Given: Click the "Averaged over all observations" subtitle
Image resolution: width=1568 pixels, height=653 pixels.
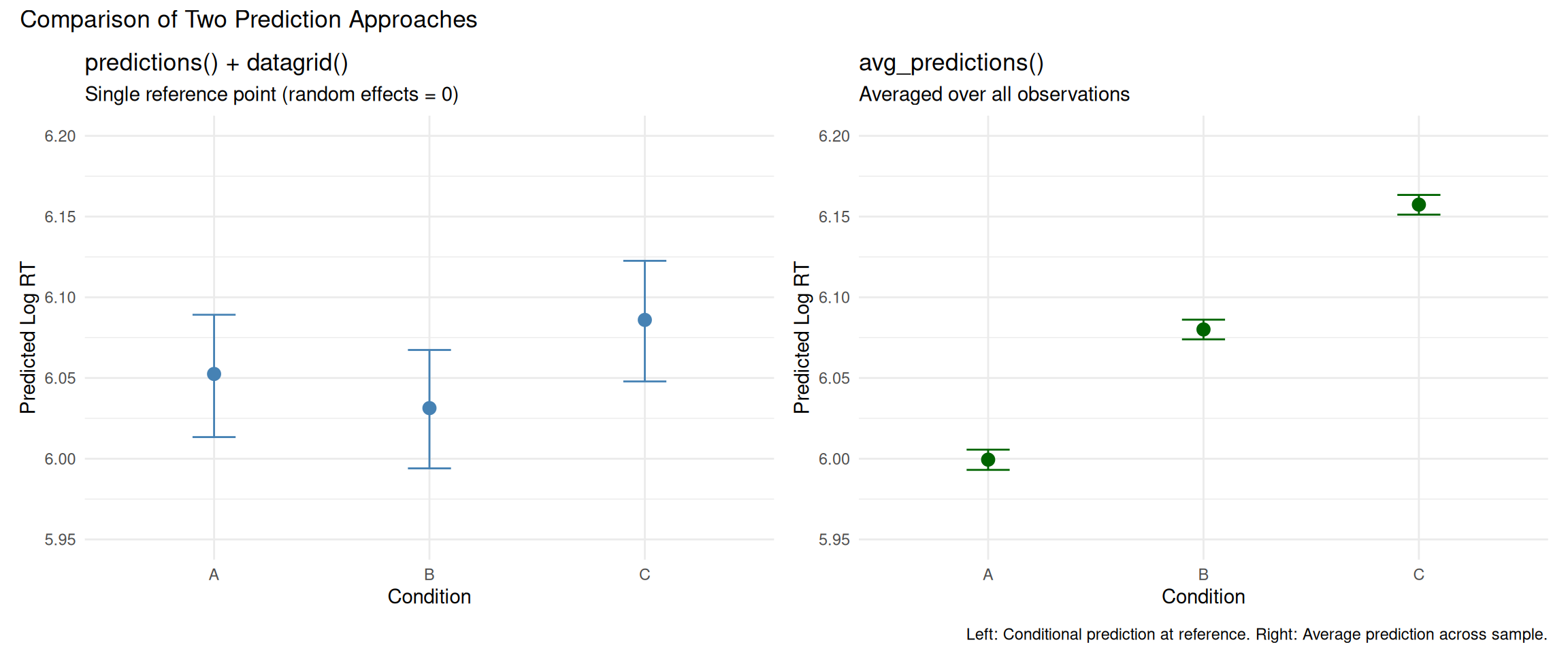Looking at the screenshot, I should (994, 94).
